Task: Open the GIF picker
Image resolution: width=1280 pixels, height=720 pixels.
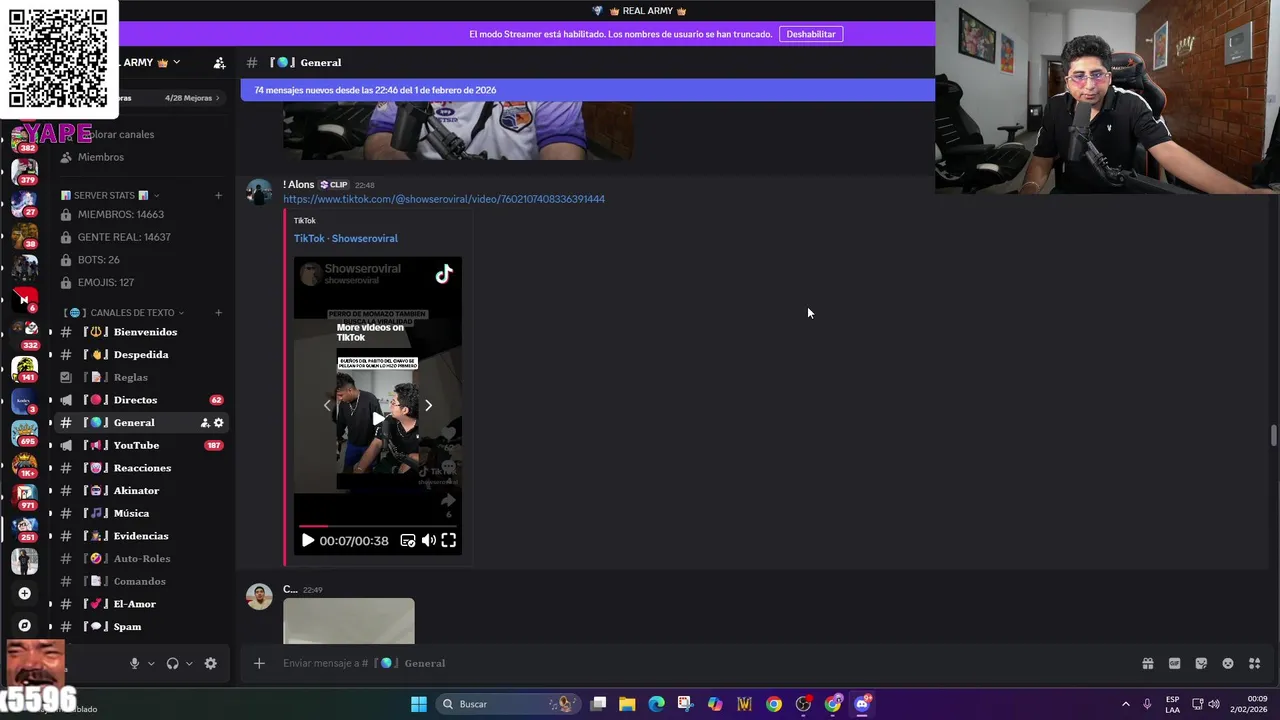Action: coord(1175,663)
